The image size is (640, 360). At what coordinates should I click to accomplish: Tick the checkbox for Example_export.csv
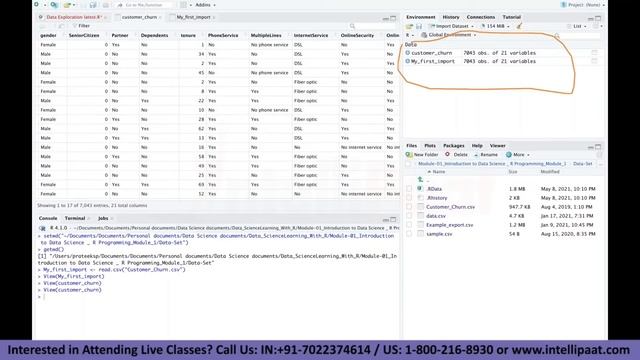point(409,224)
